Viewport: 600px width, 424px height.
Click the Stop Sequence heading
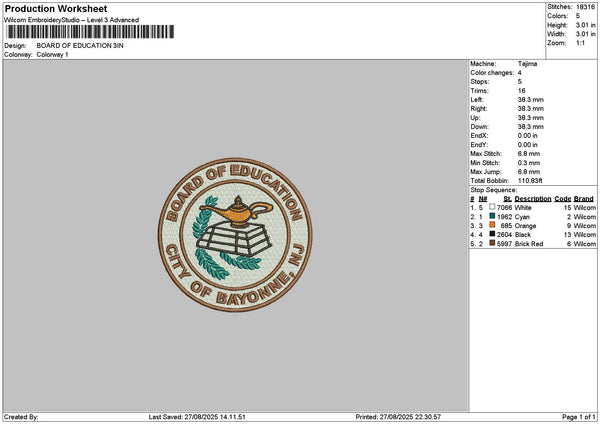coord(494,190)
